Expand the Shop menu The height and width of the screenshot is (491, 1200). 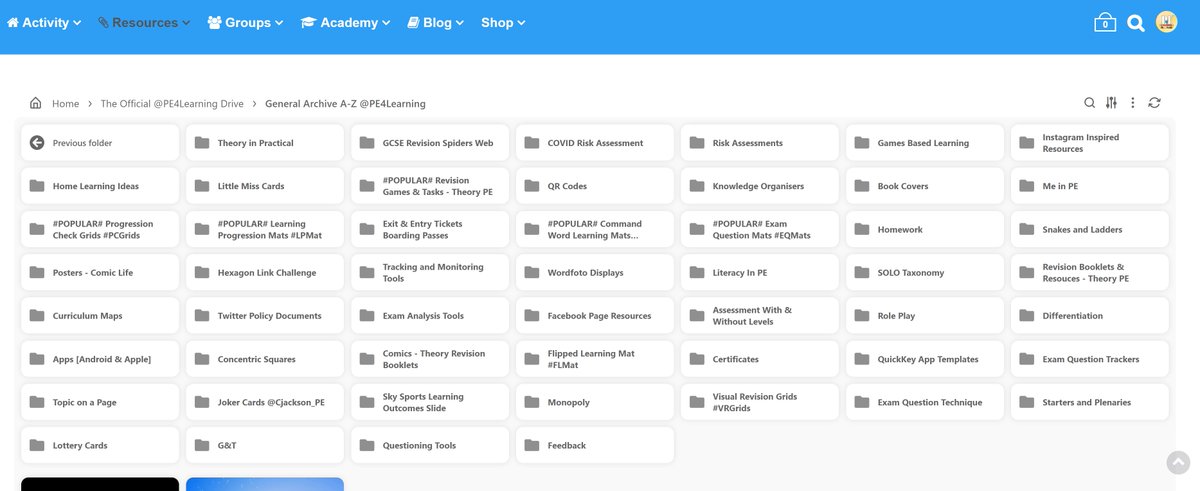coord(503,22)
